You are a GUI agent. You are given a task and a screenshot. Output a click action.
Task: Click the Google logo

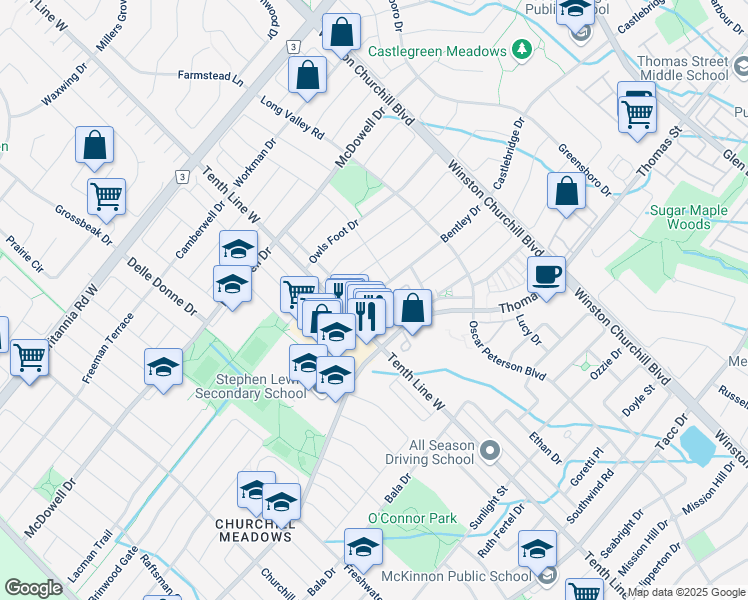33,588
